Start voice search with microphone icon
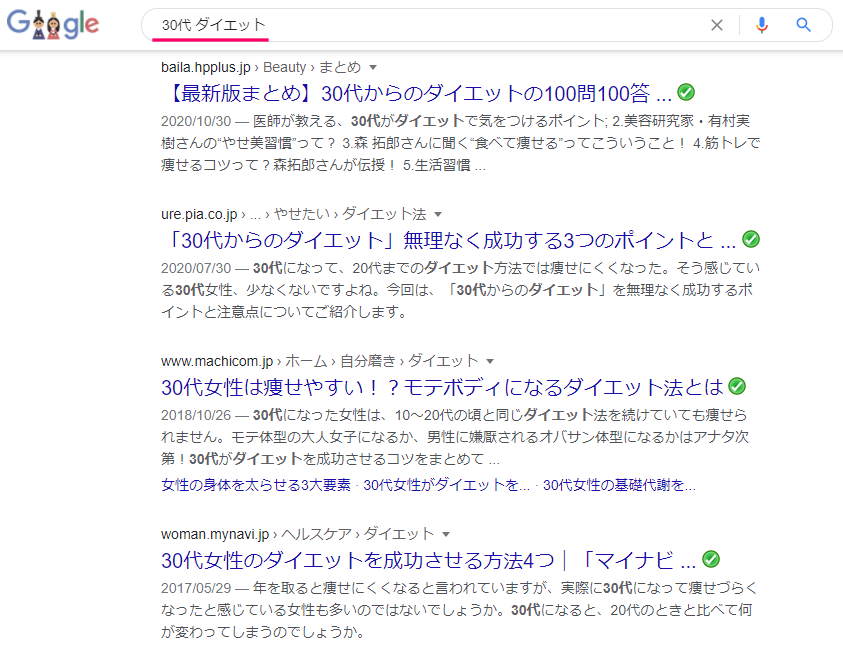This screenshot has height=654, width=843. click(x=761, y=25)
